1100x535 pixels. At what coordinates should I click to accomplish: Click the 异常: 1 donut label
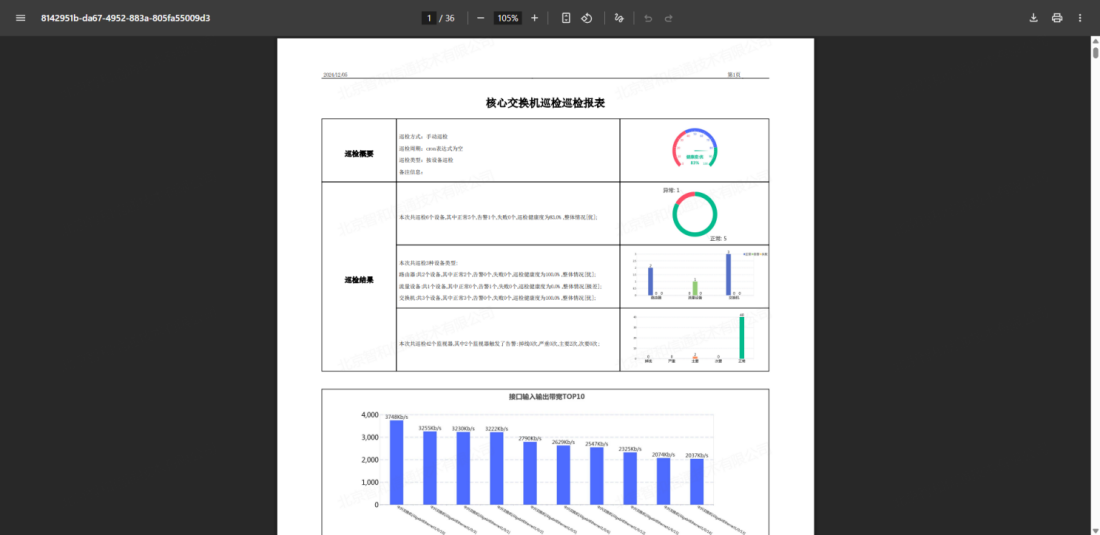tap(671, 190)
